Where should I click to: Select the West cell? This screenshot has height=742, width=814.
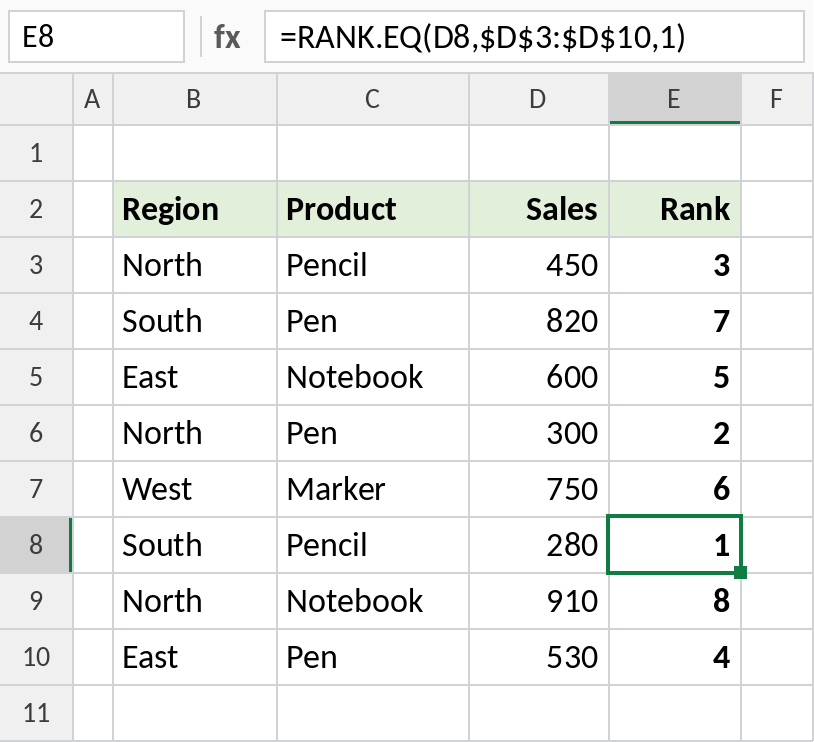coord(195,489)
